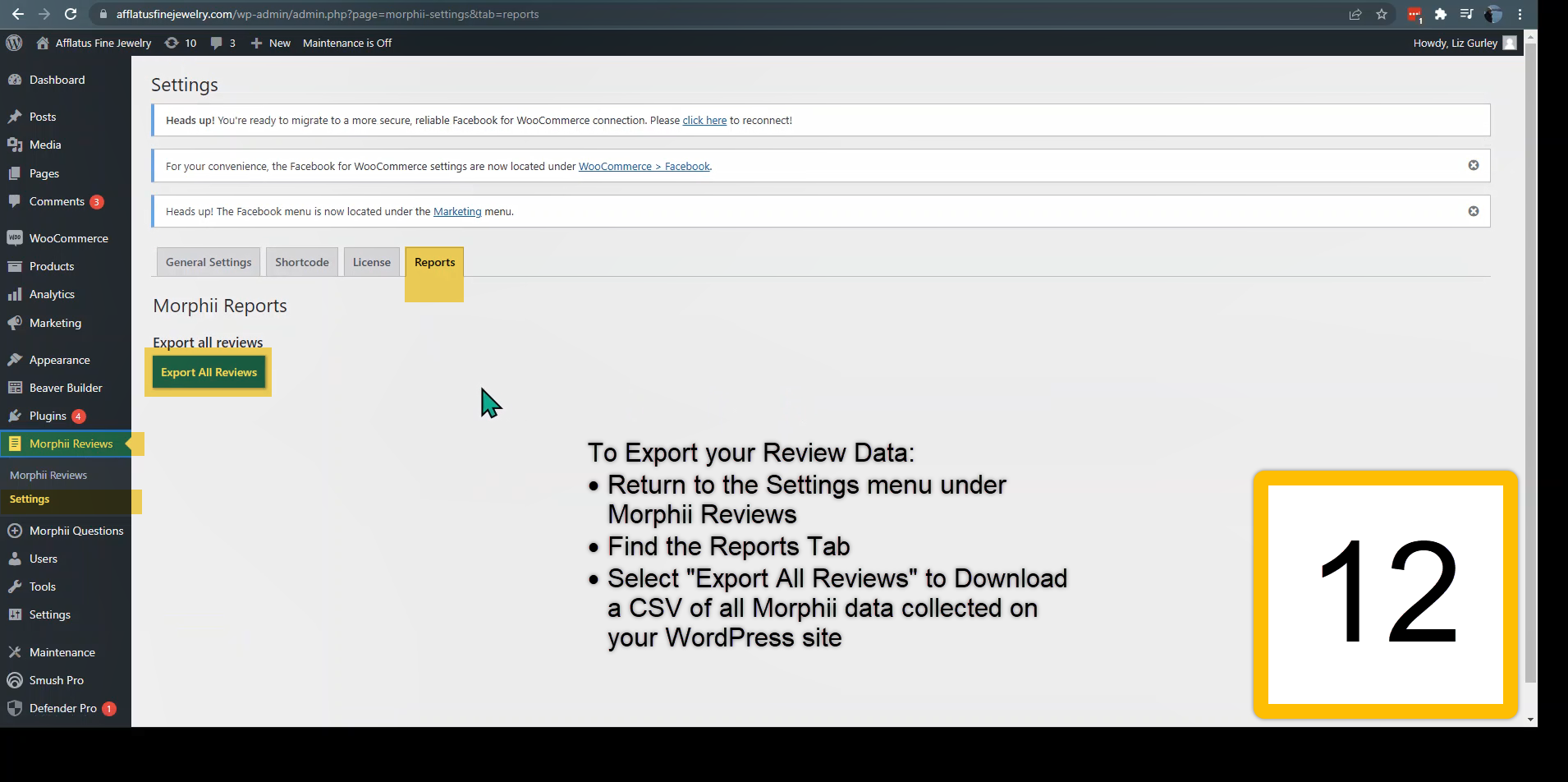Screen dimensions: 1568x782
Task: Click the 'click here' reconnect link
Action: click(x=704, y=120)
